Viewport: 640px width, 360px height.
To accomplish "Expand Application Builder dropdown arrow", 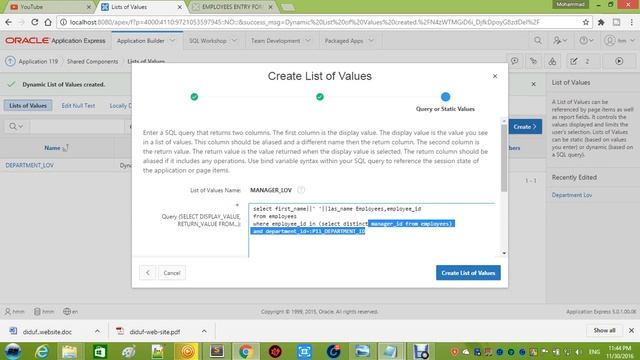I will (x=173, y=41).
